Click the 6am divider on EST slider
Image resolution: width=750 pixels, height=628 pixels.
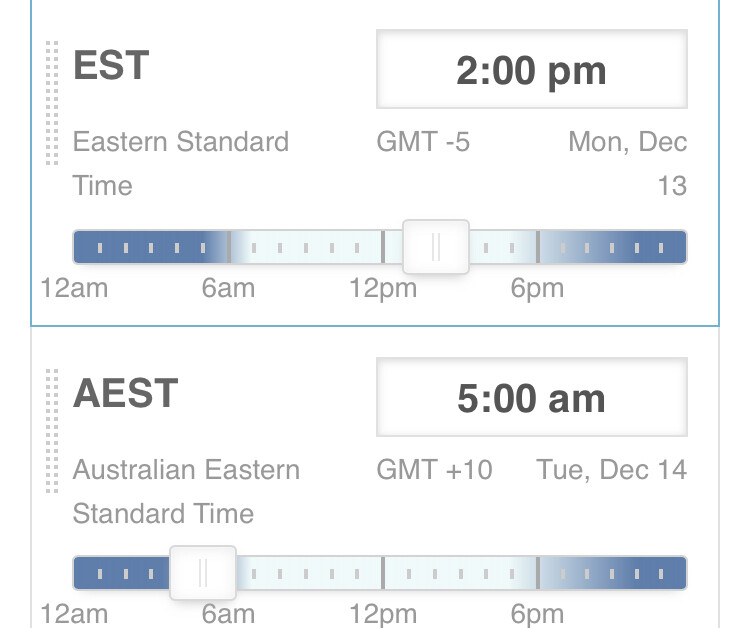point(229,247)
